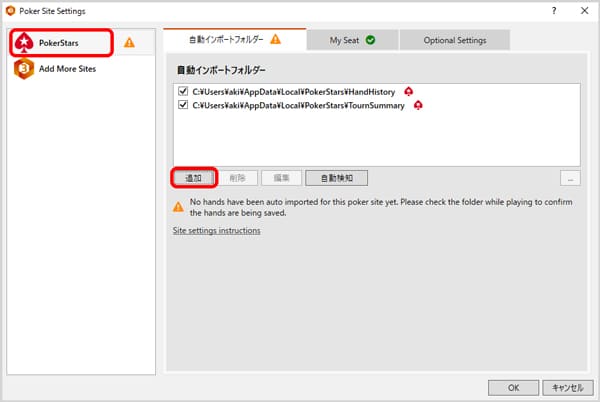Click the PokerStars logo in the sidebar
The image size is (600, 402).
24,43
